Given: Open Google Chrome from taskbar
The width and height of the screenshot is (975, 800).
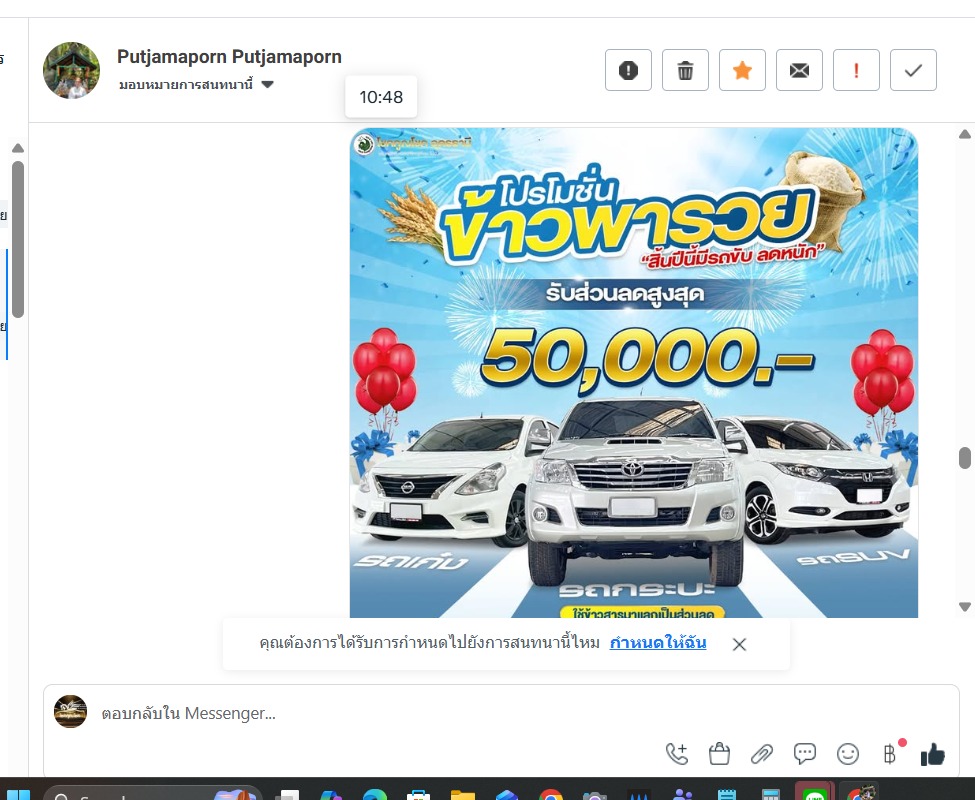Looking at the screenshot, I should [x=551, y=795].
